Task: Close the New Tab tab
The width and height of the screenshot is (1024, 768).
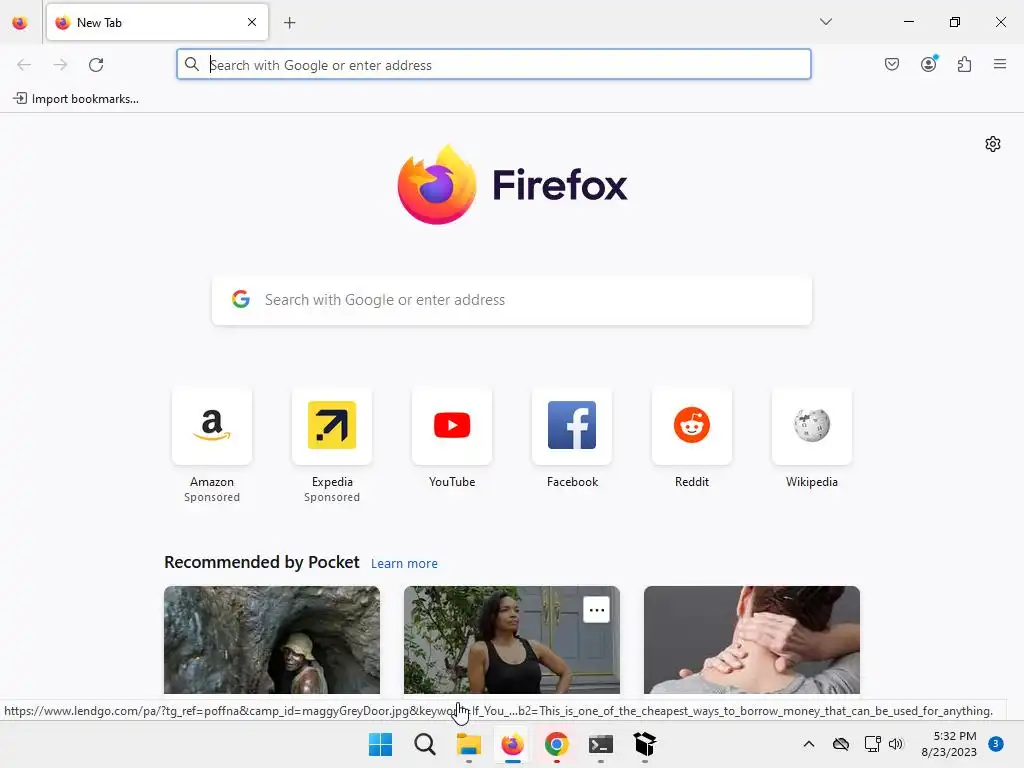Action: [x=252, y=22]
